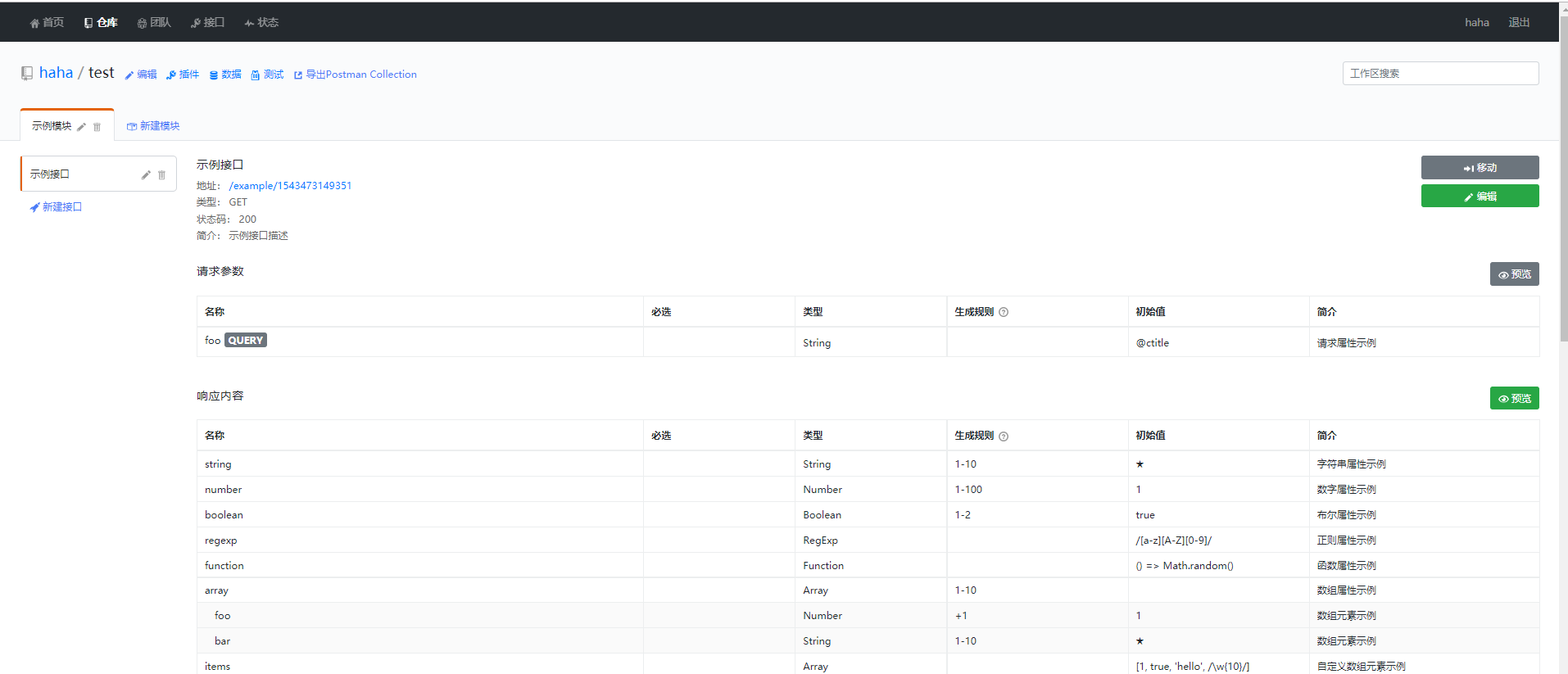Image resolution: width=1568 pixels, height=674 pixels.
Task: Open the 数据 data link
Action: (225, 75)
